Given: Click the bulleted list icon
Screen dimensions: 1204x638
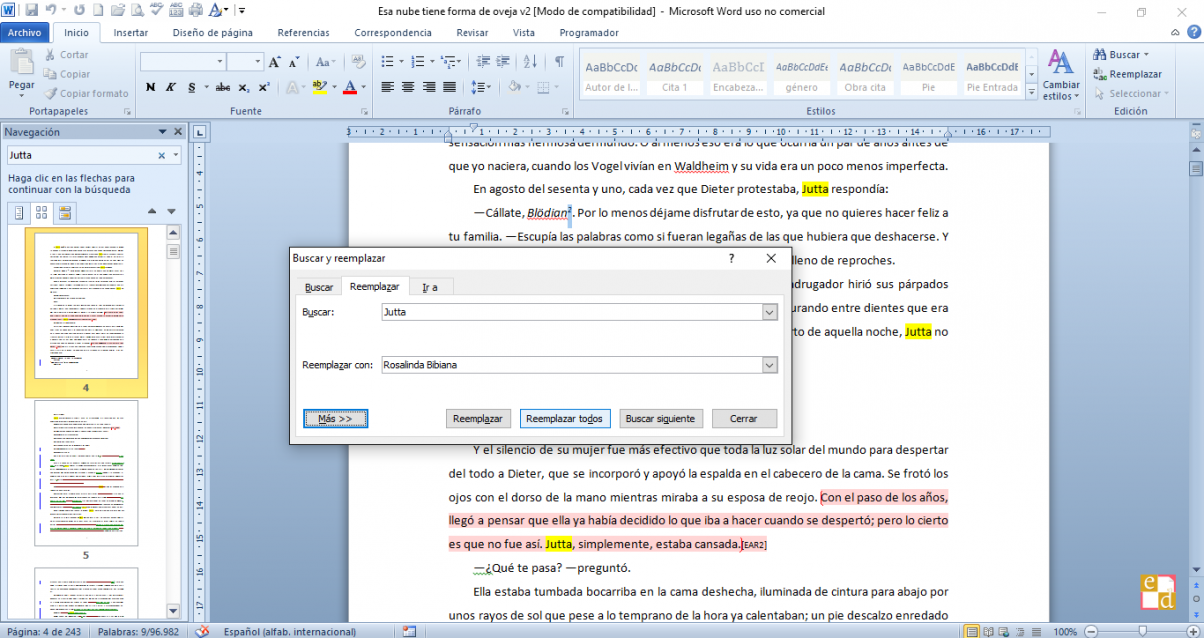Looking at the screenshot, I should (x=386, y=62).
